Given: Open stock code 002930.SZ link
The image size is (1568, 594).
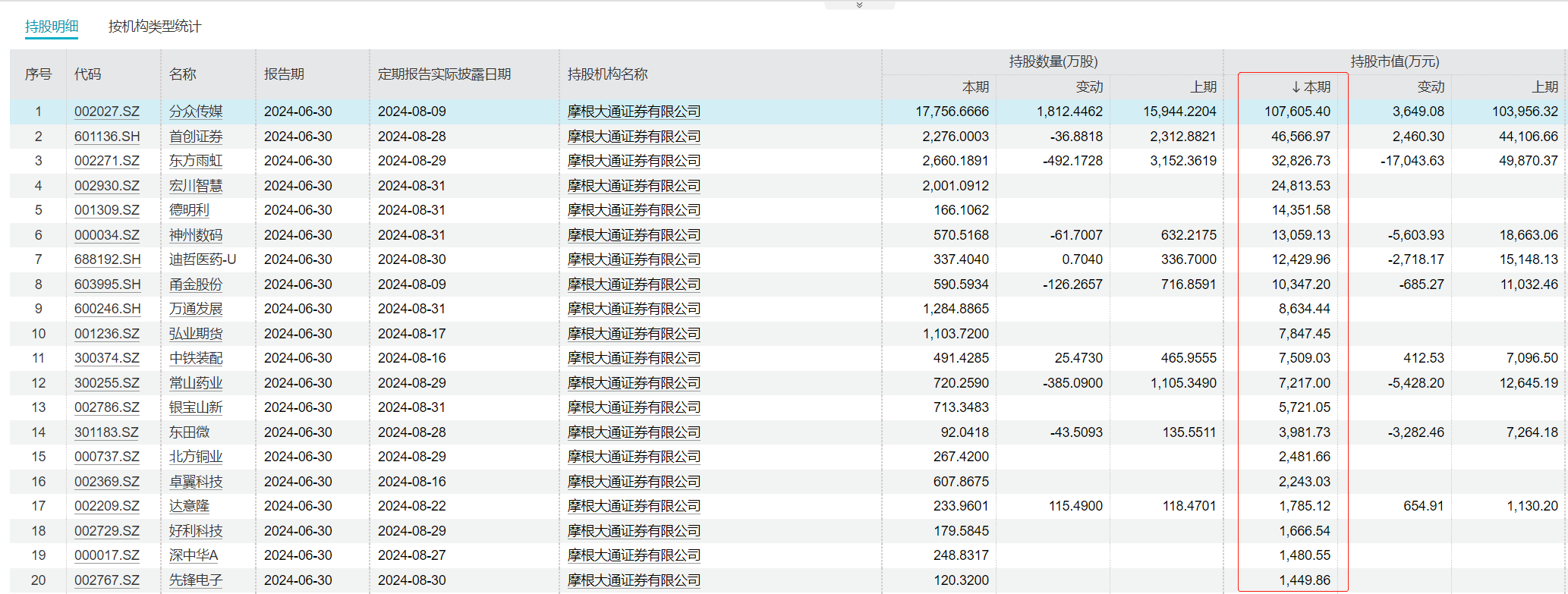Looking at the screenshot, I should tap(107, 186).
